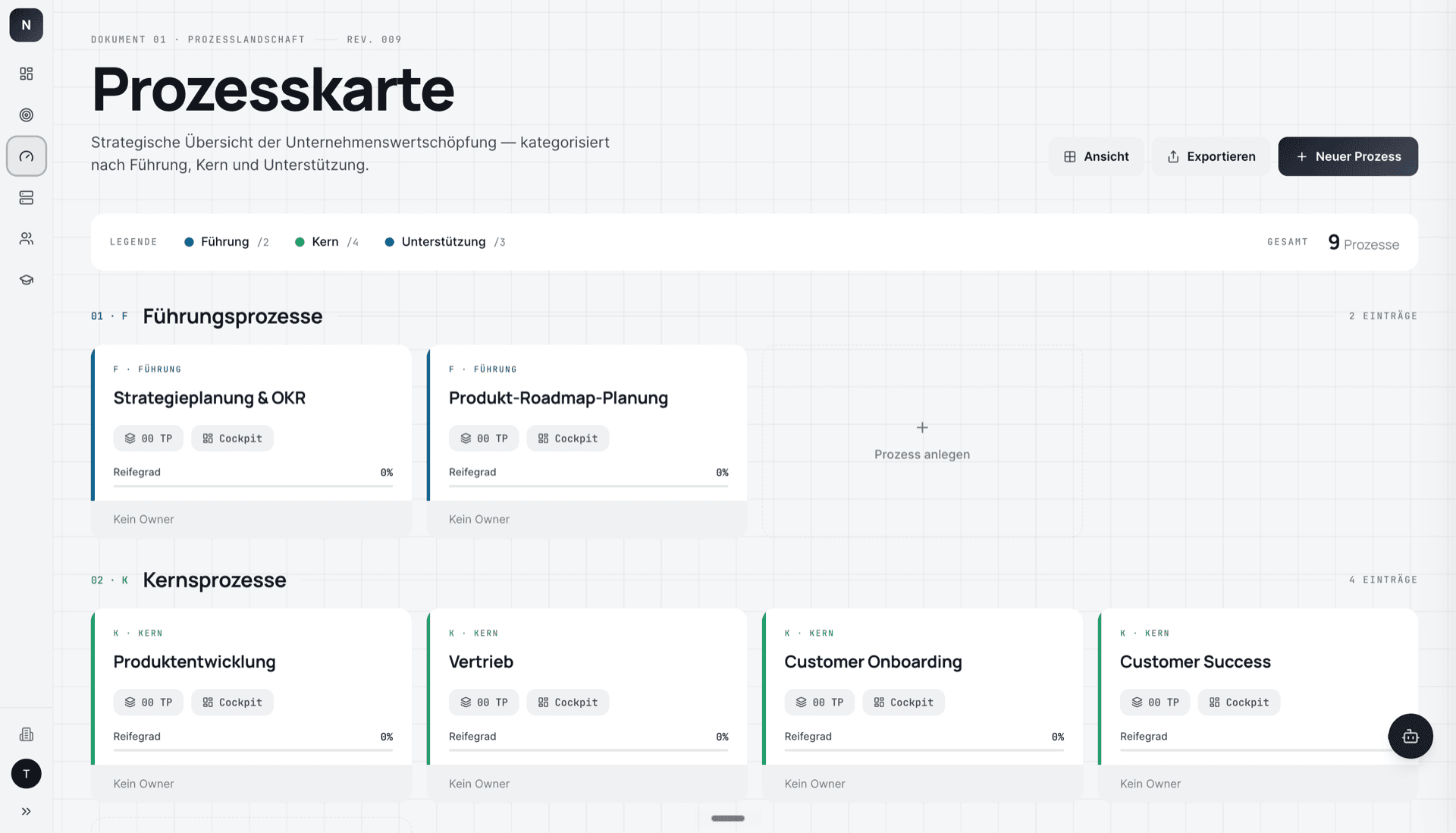Open the people team icon in sidebar
The image size is (1456, 833).
pos(27,239)
